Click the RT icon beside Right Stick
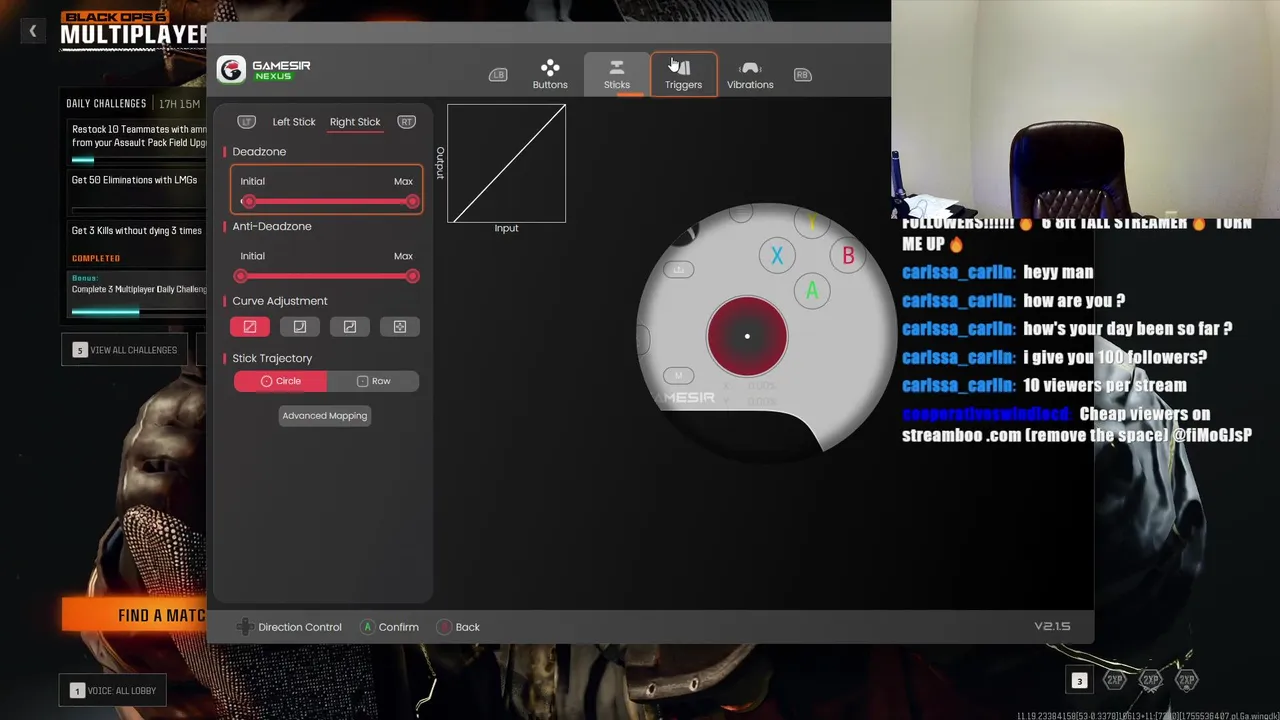Image resolution: width=1280 pixels, height=720 pixels. click(x=406, y=122)
